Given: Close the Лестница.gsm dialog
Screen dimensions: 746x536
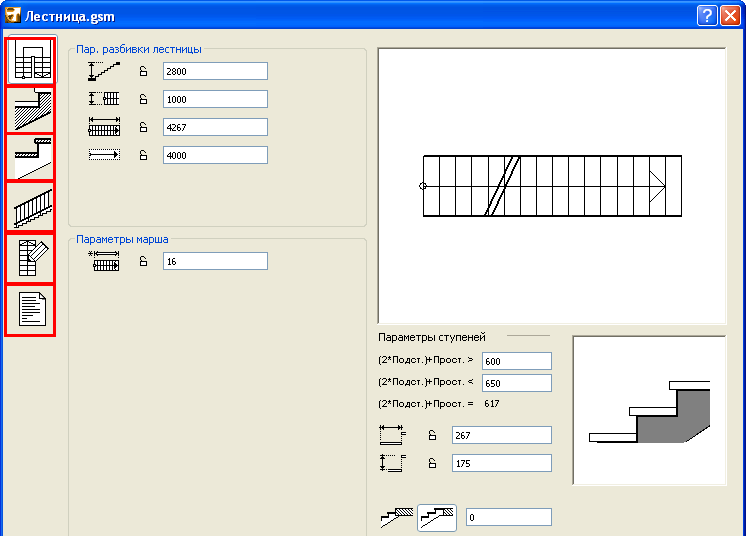Looking at the screenshot, I should tap(730, 16).
